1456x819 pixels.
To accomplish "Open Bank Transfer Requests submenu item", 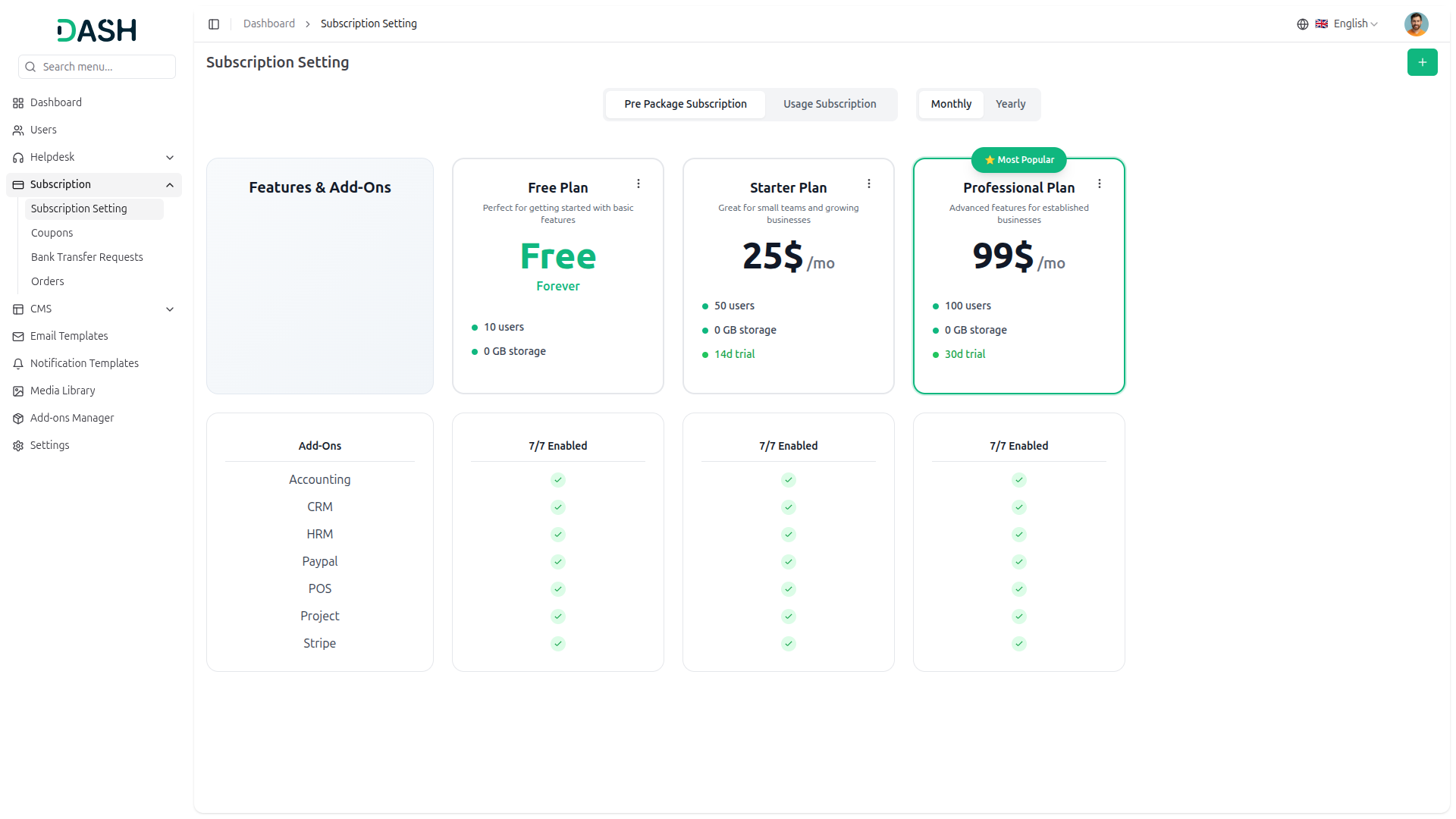I will [87, 257].
